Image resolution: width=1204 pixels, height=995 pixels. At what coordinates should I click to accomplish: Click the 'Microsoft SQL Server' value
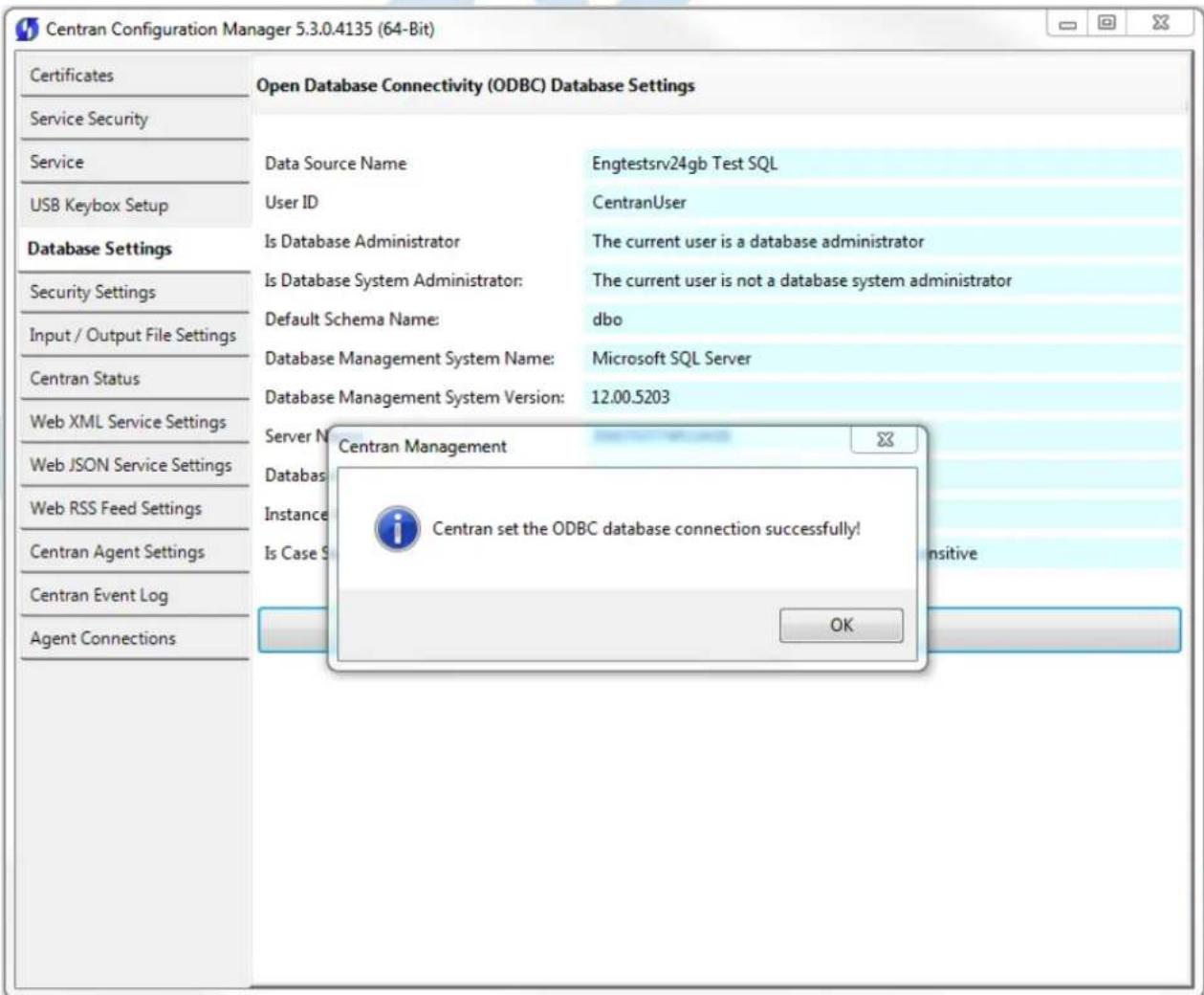pos(671,359)
